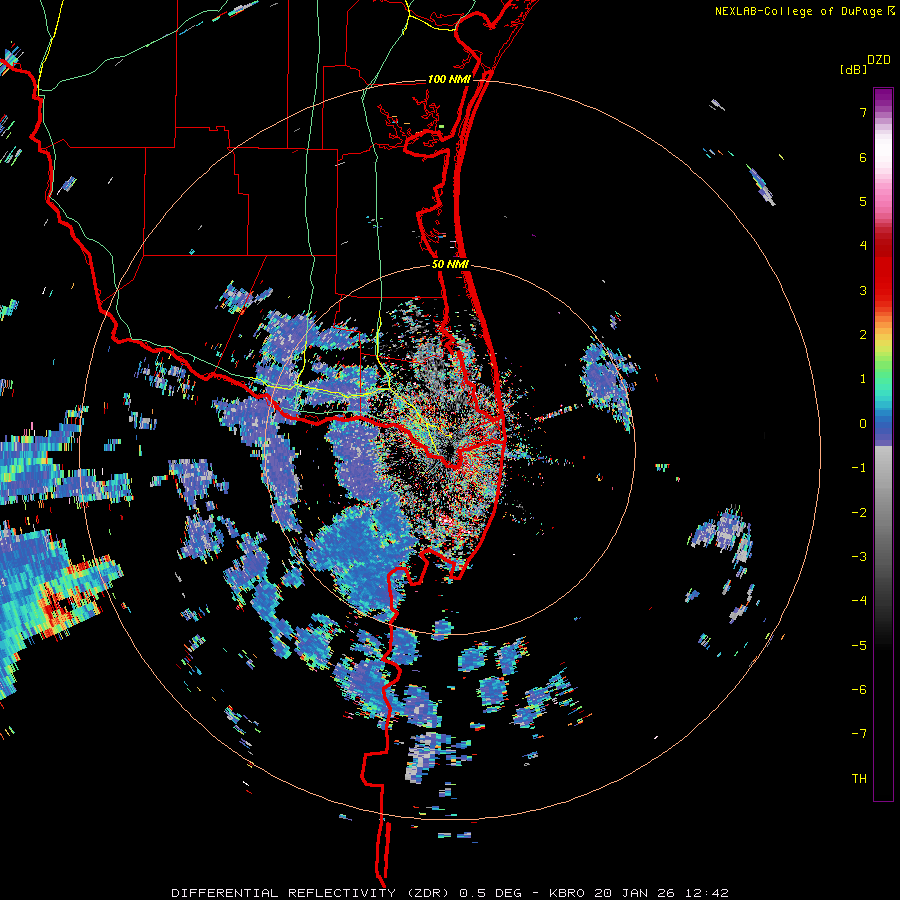The height and width of the screenshot is (900, 900).
Task: Click the 6 value on color scale
Action: [863, 157]
